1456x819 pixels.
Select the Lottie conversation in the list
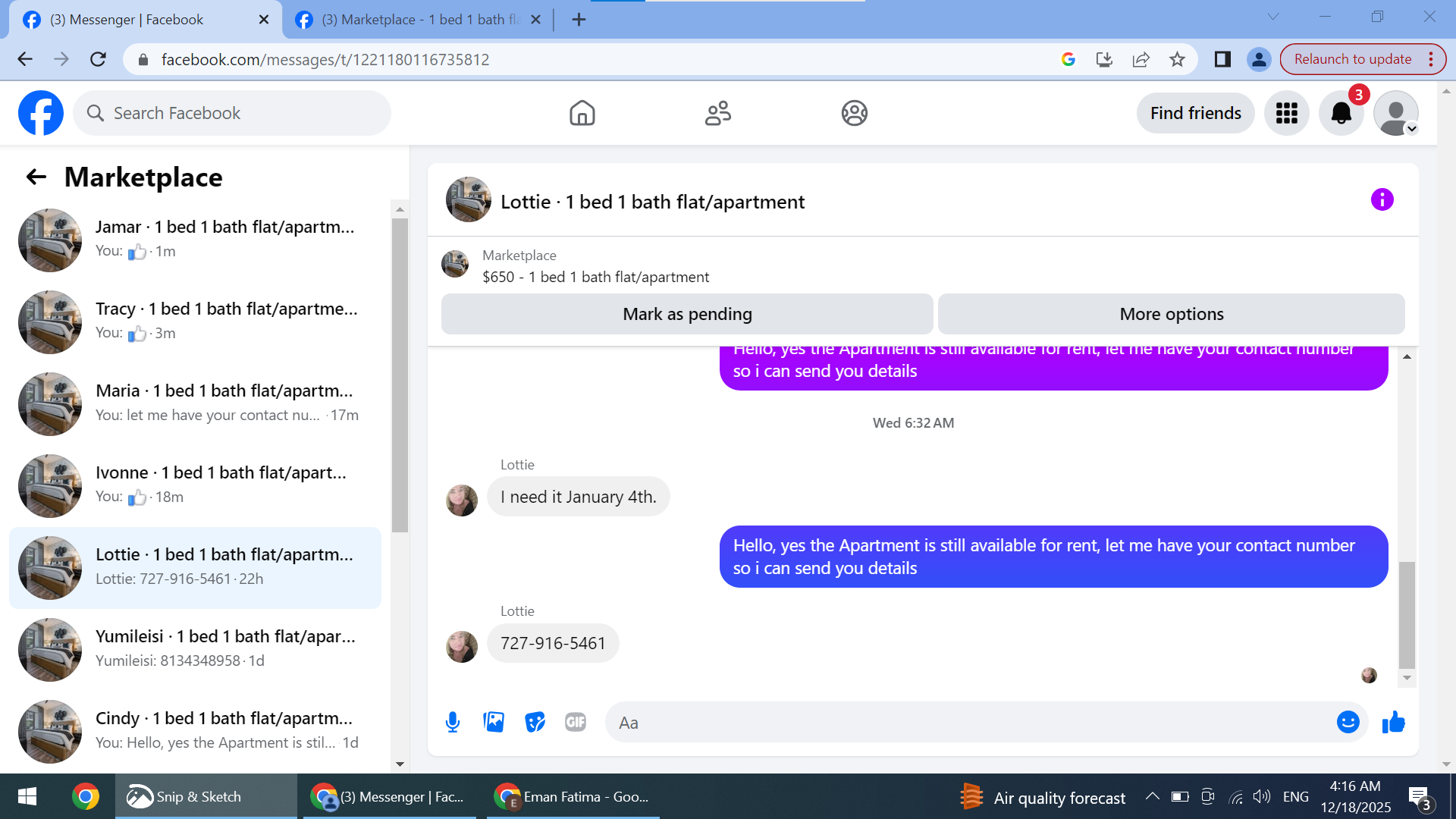195,567
